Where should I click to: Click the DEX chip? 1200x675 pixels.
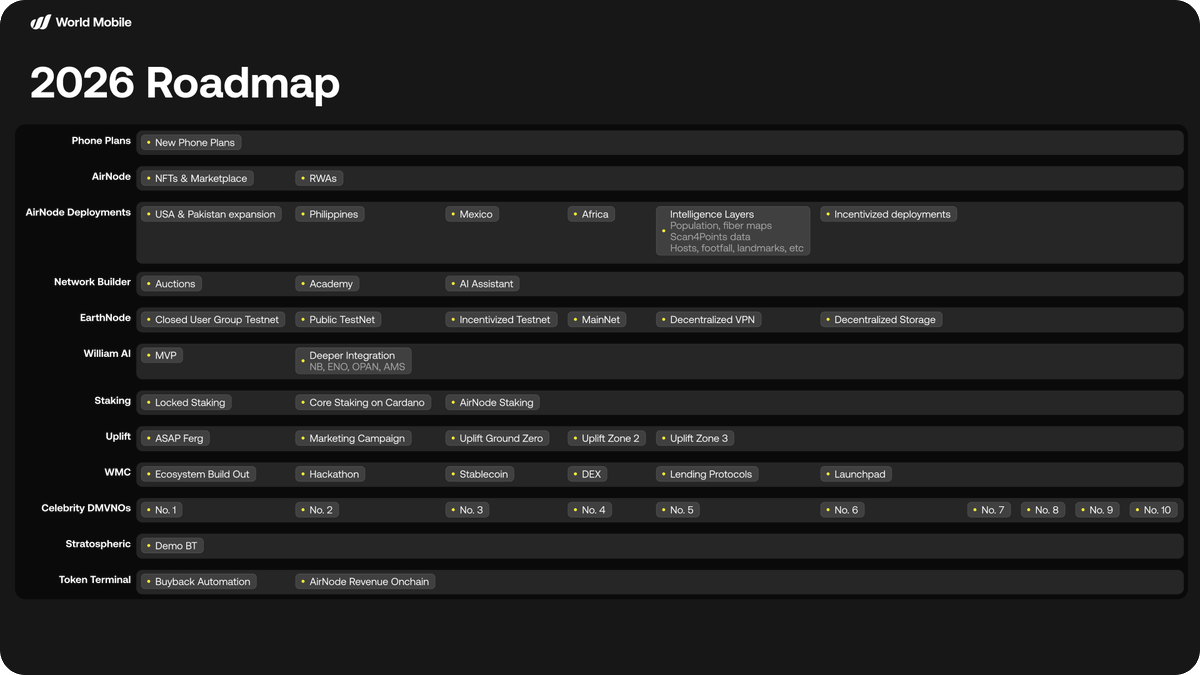(x=588, y=475)
